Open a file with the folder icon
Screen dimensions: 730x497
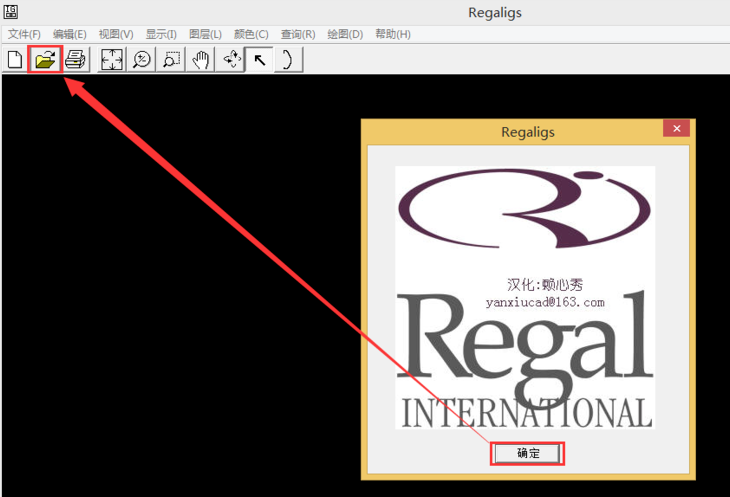pyautogui.click(x=45, y=60)
